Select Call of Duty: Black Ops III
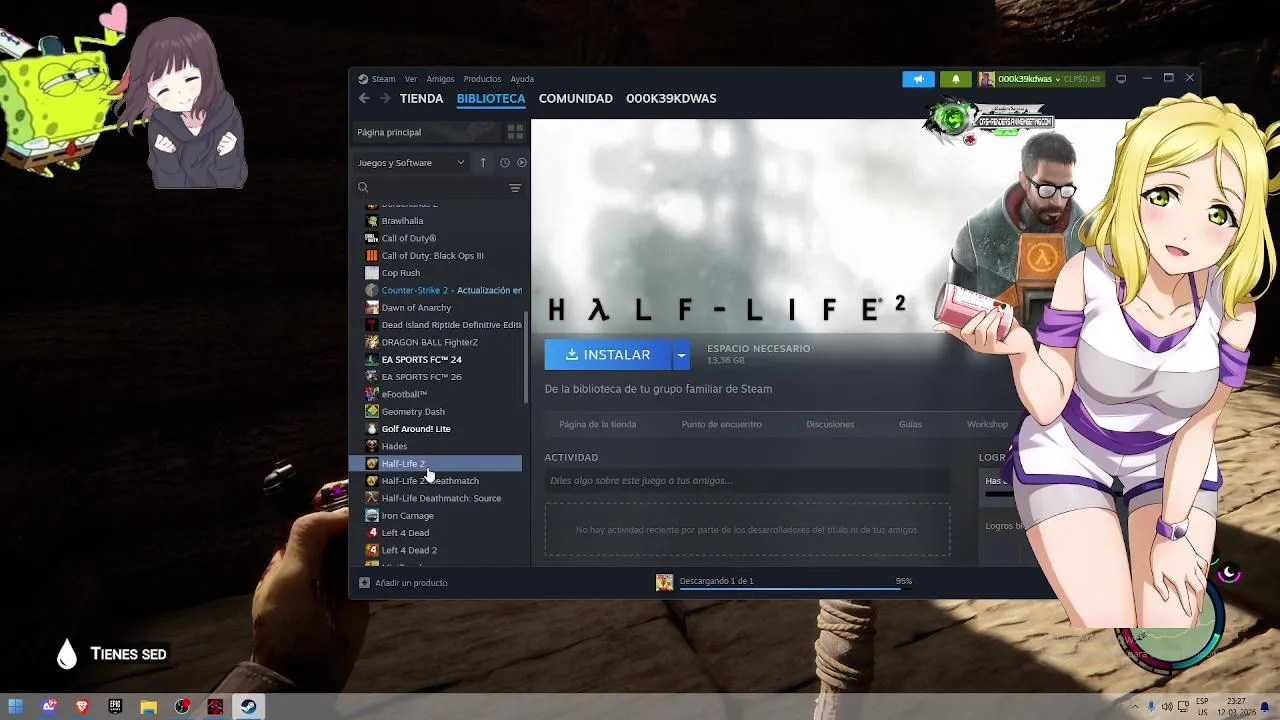 coord(432,256)
